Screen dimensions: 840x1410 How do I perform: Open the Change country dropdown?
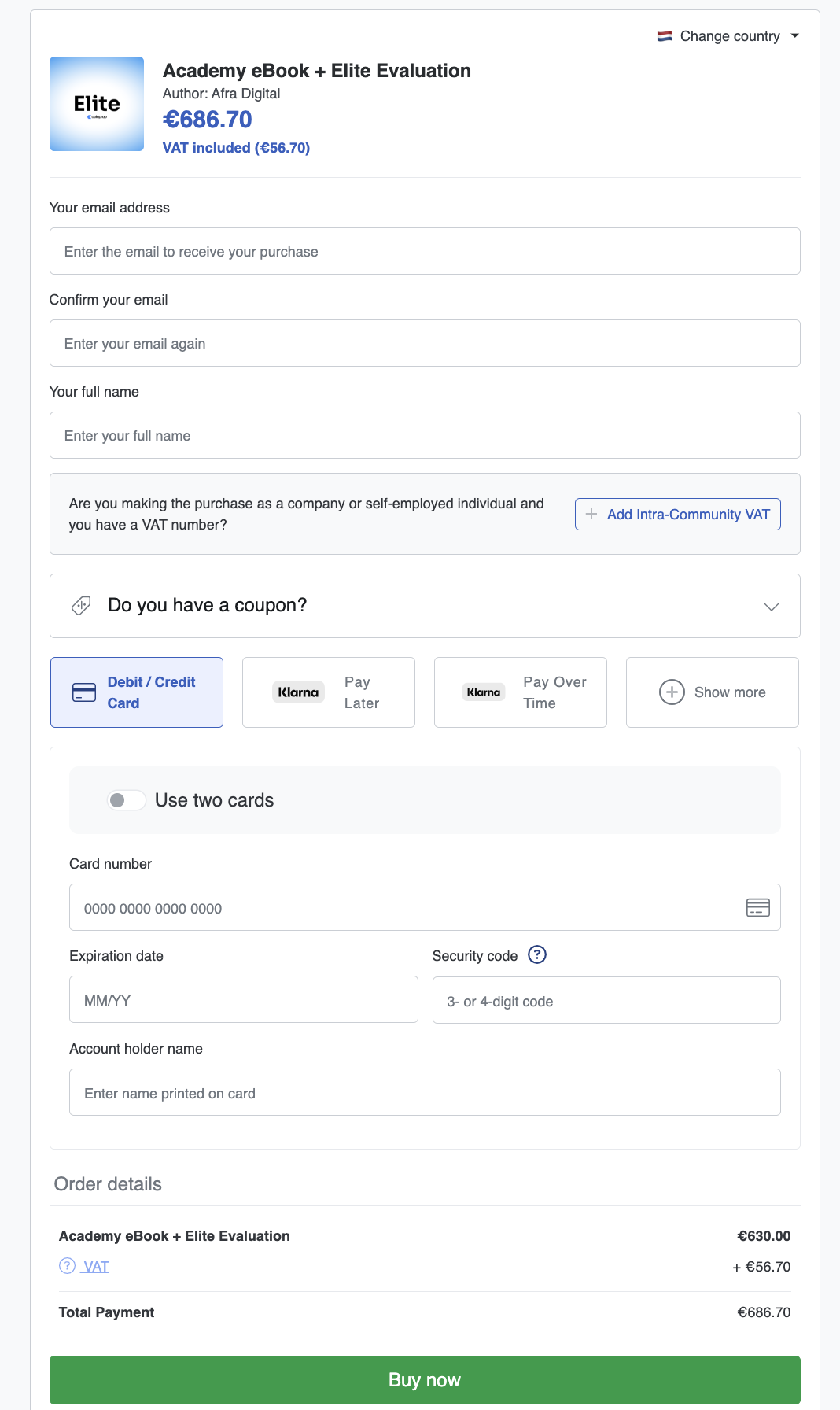click(x=729, y=36)
